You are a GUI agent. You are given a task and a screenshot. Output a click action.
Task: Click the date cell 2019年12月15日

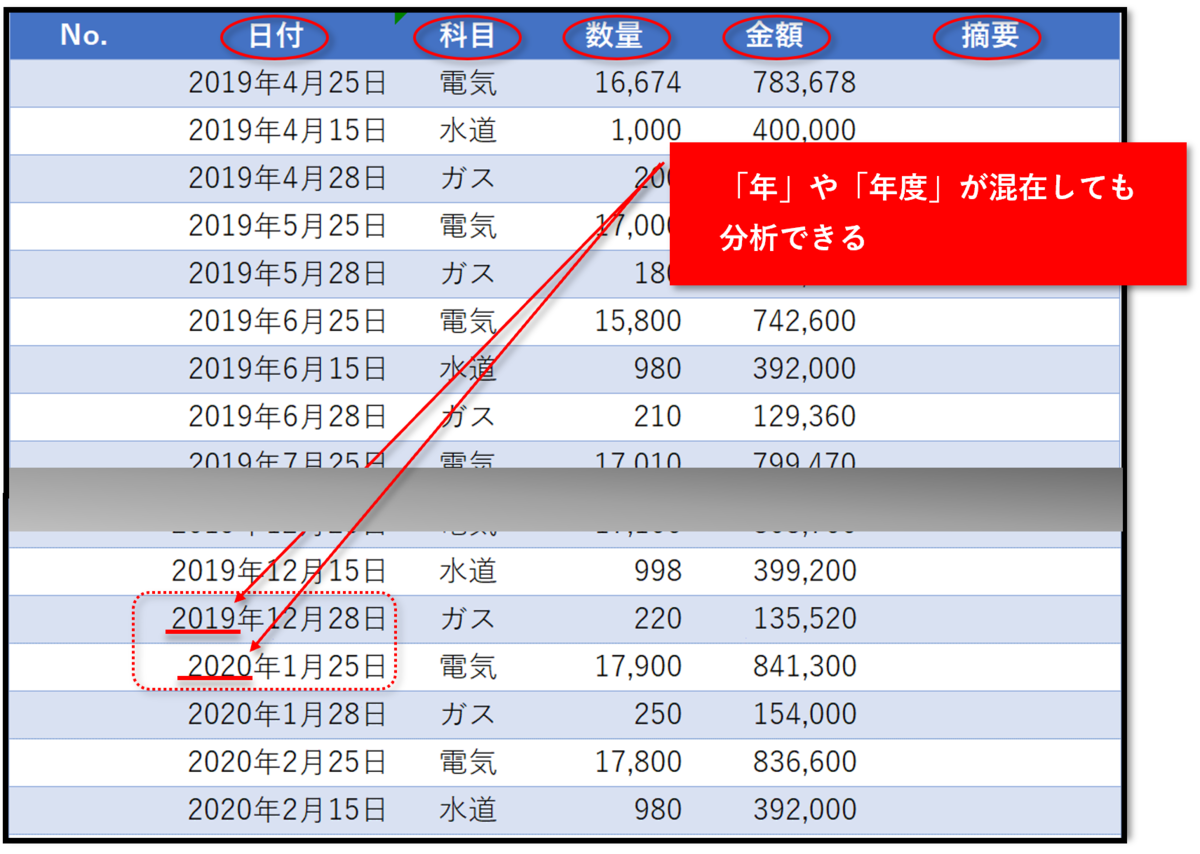click(x=279, y=571)
